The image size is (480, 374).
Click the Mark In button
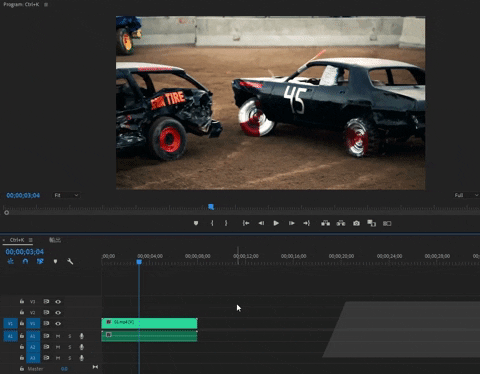click(212, 223)
